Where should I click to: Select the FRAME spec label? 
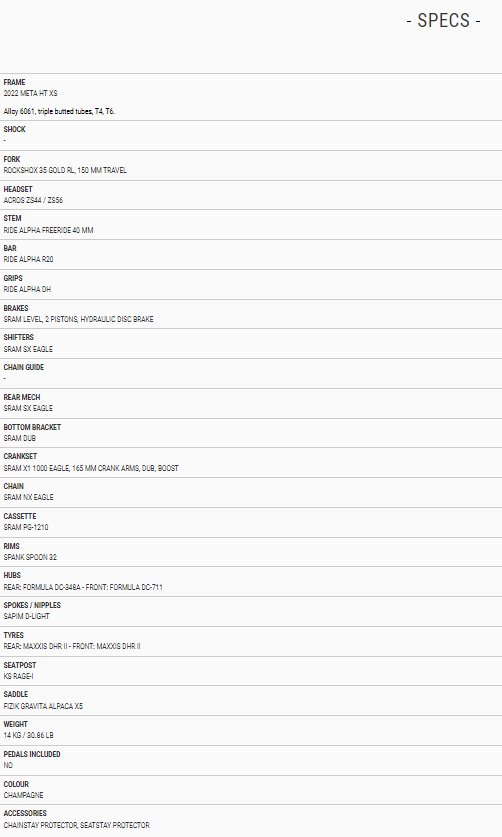[14, 82]
